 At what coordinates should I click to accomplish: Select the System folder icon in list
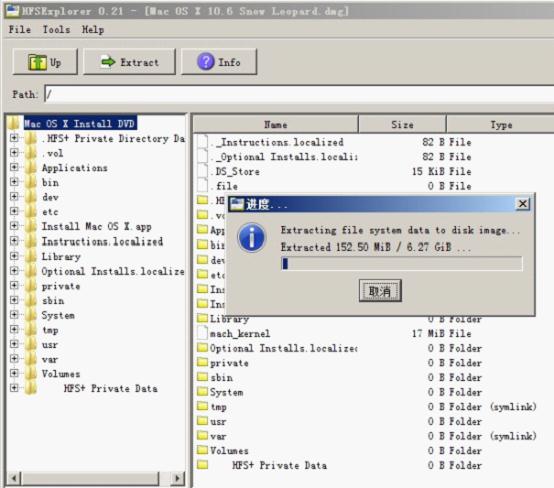tap(203, 392)
